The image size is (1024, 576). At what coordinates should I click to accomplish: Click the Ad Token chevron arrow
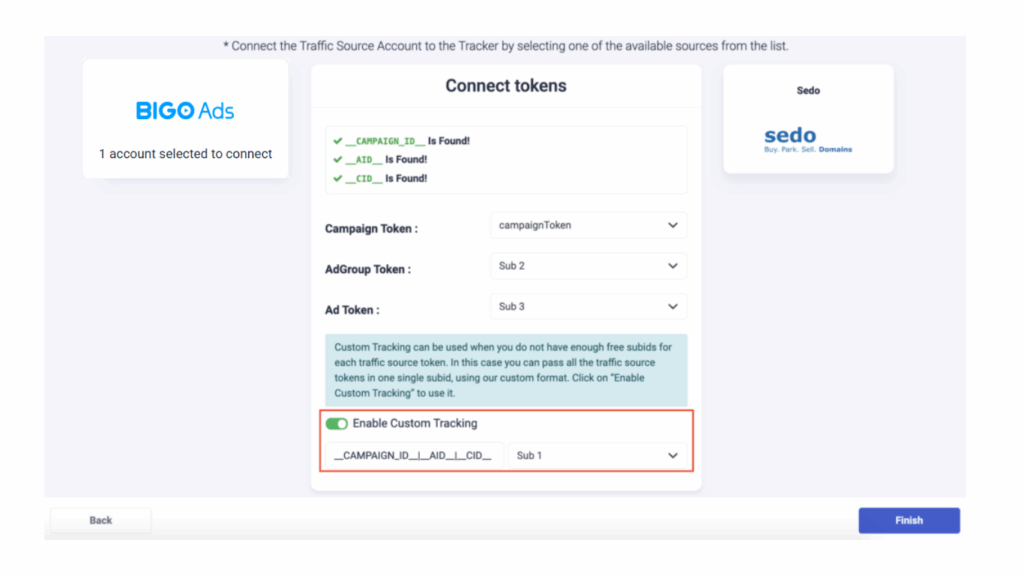pyautogui.click(x=673, y=306)
